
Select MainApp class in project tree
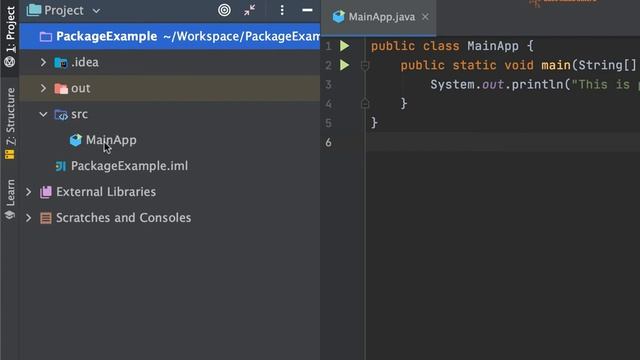(x=111, y=140)
